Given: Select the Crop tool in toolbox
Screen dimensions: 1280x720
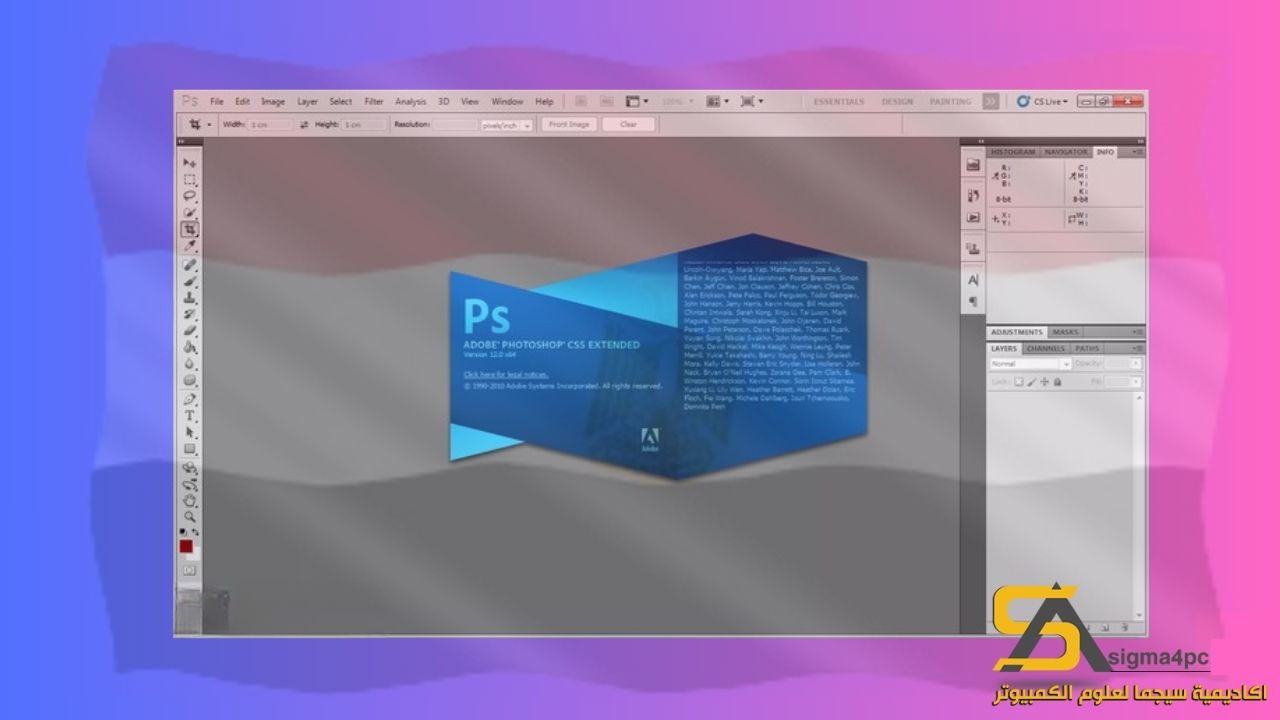Looking at the screenshot, I should pyautogui.click(x=190, y=228).
